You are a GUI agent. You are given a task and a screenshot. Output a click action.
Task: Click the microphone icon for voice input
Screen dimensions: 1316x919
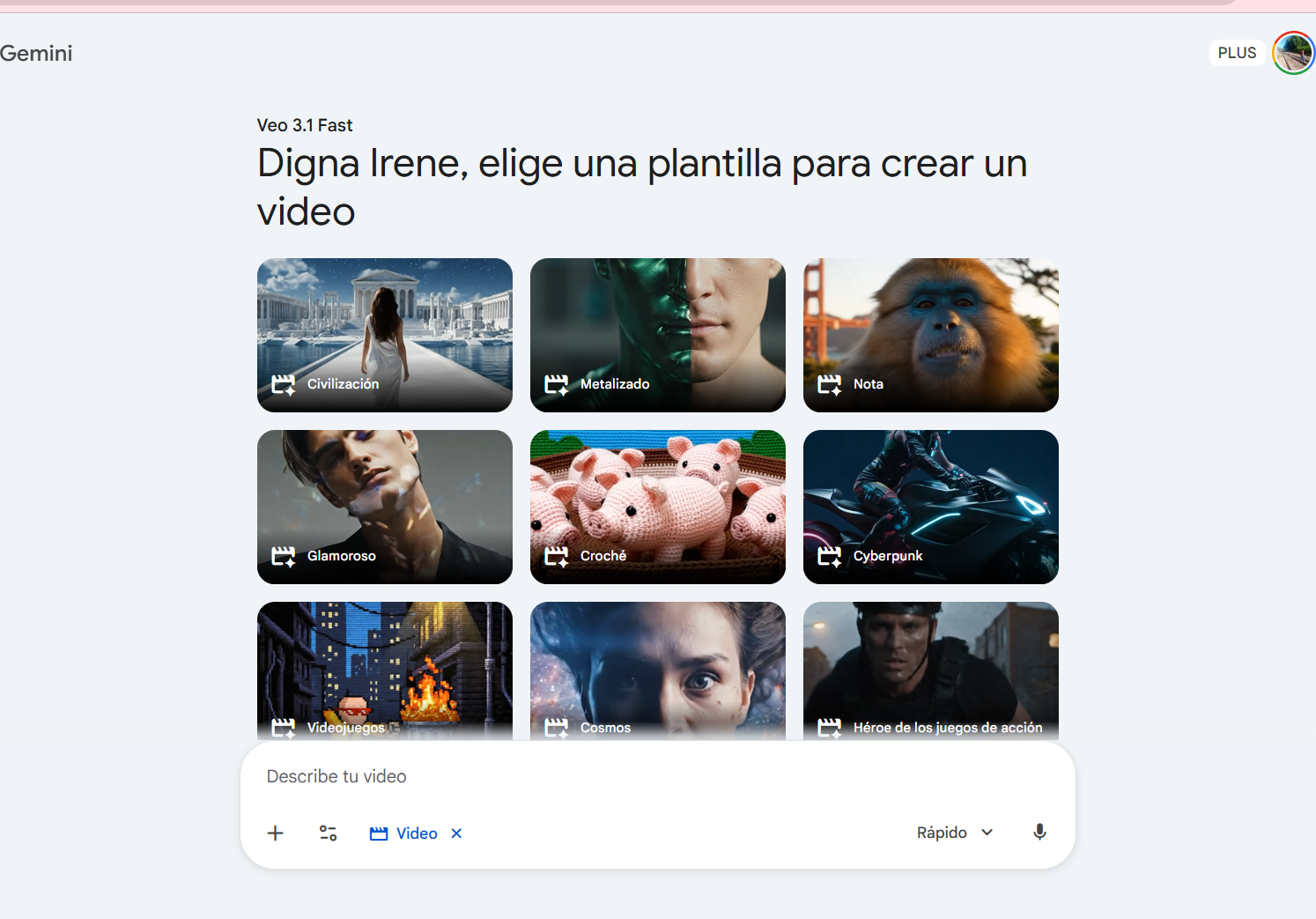coord(1039,833)
